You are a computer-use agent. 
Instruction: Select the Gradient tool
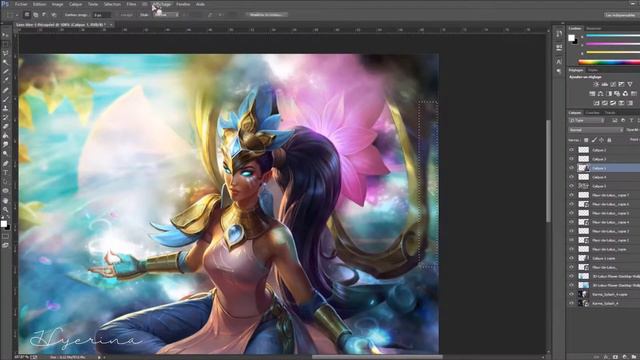pos(5,136)
